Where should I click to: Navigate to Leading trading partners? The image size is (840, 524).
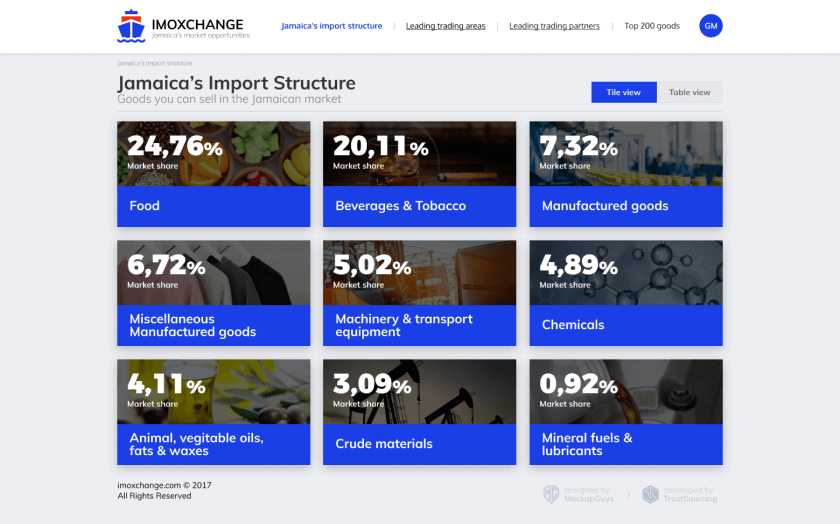554,26
